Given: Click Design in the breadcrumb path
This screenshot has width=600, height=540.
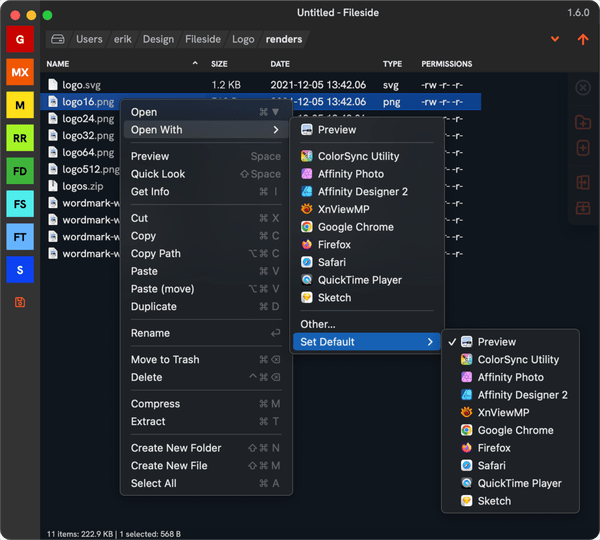Looking at the screenshot, I should 158,39.
